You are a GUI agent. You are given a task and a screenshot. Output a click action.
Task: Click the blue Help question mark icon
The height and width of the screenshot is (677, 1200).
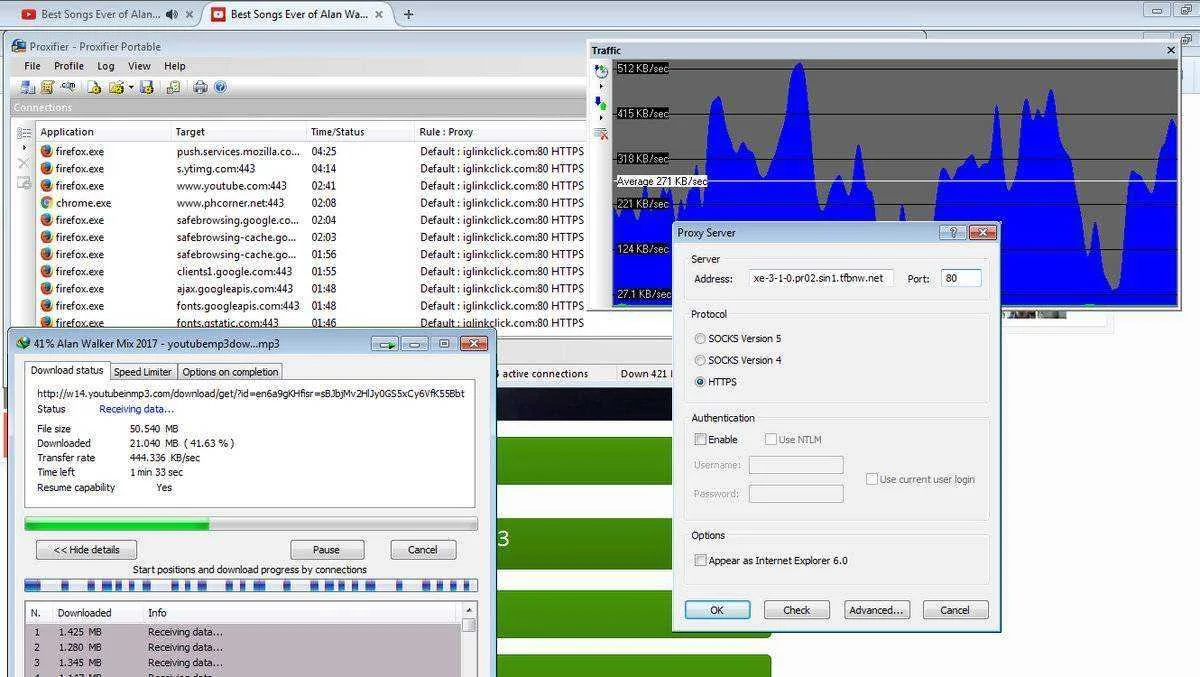[220, 88]
